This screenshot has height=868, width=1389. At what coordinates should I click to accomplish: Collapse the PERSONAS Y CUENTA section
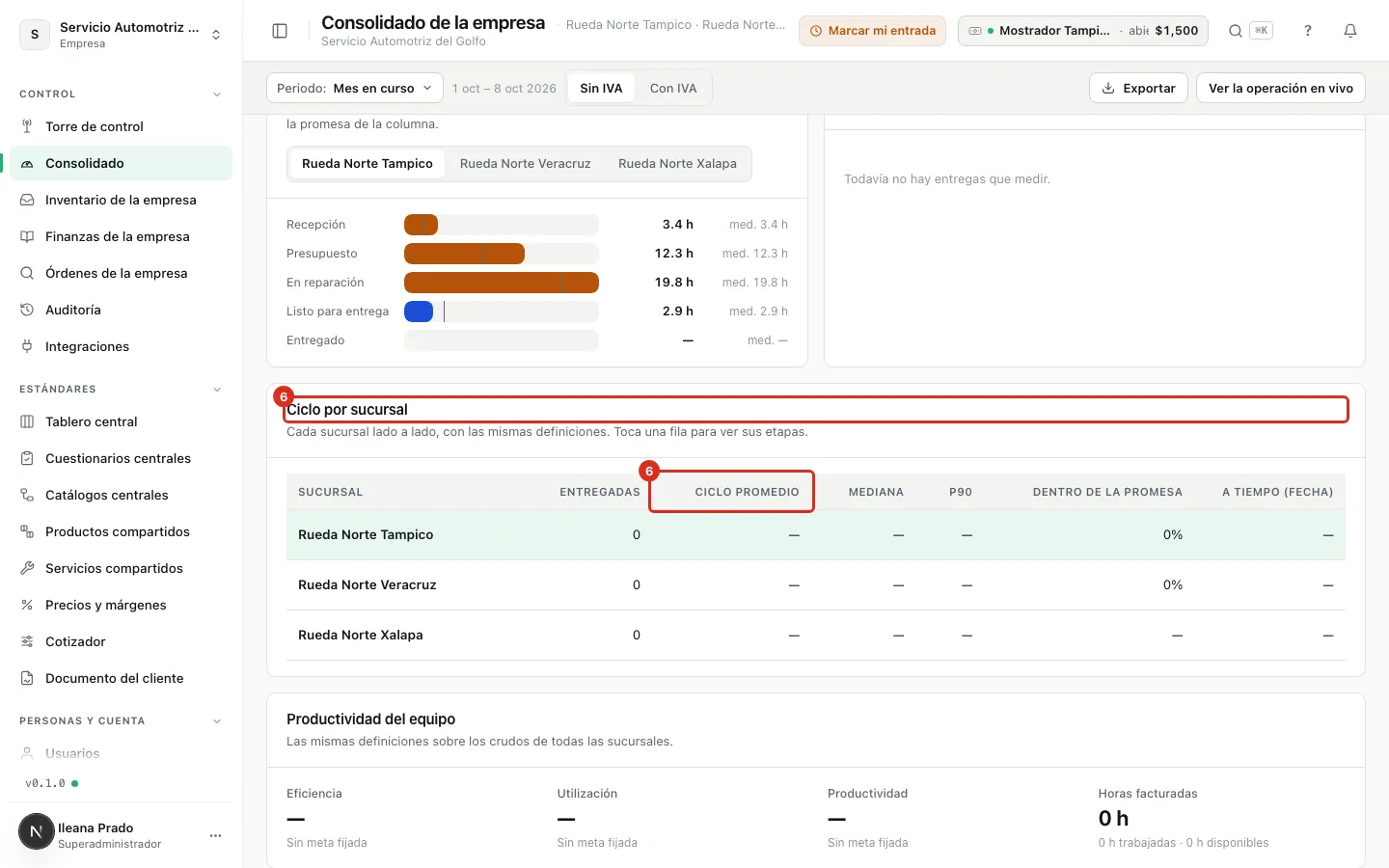[217, 721]
